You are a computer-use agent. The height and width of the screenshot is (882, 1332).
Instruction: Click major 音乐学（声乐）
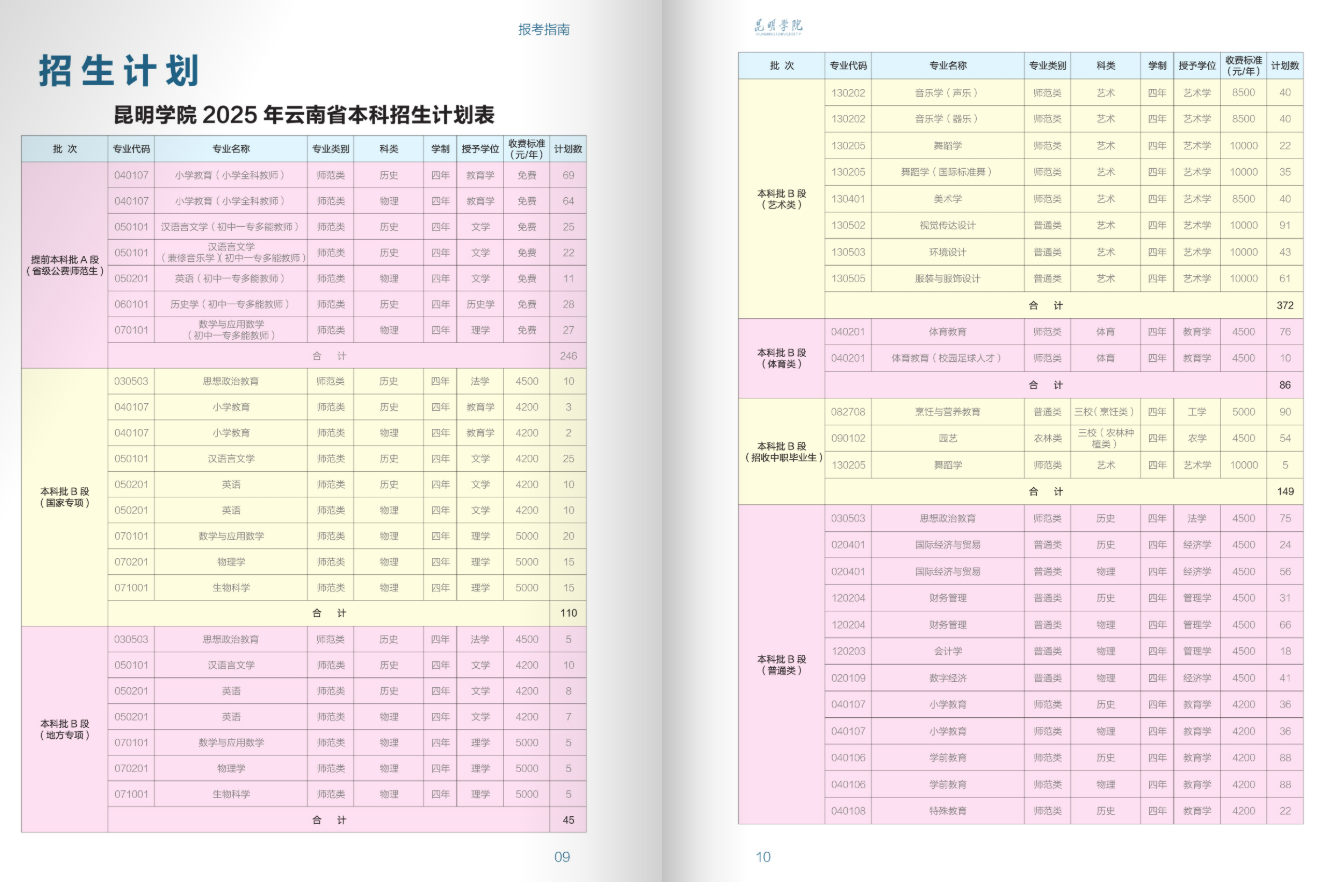(947, 92)
